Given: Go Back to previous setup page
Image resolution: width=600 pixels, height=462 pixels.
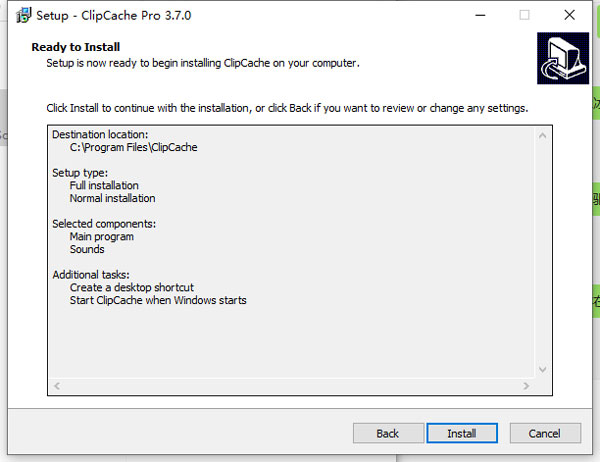Looking at the screenshot, I should [x=387, y=433].
